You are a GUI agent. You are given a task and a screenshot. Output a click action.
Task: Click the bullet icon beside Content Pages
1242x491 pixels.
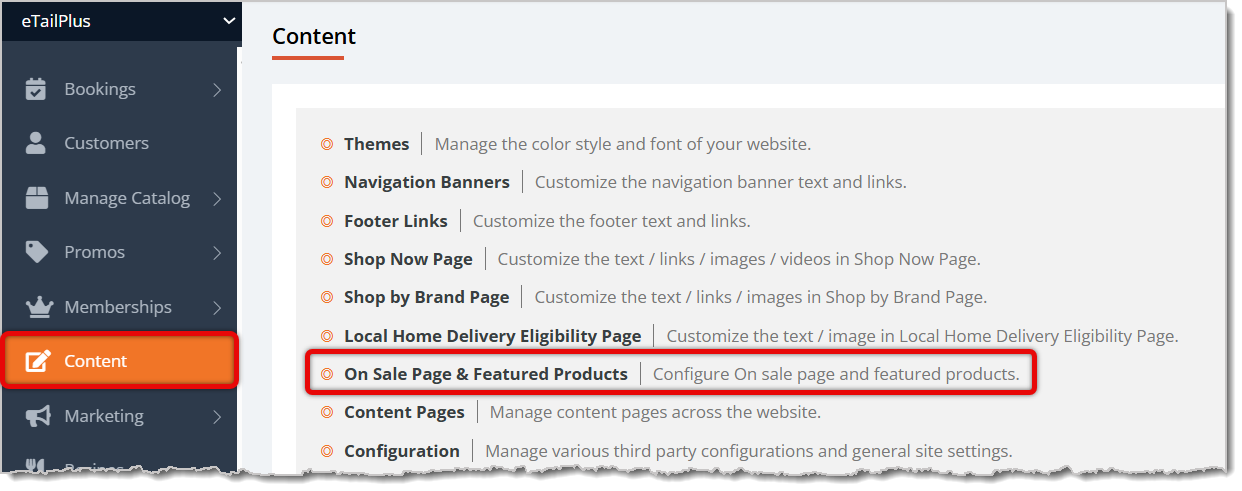(327, 412)
